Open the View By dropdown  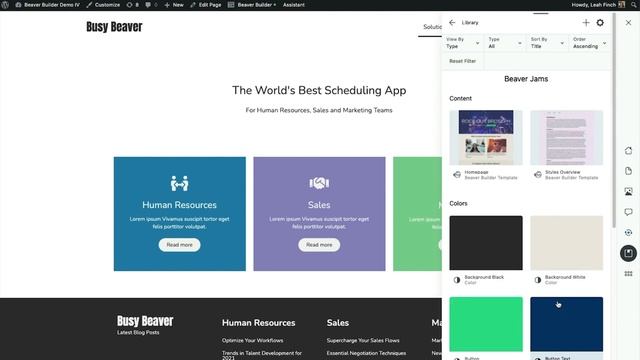click(x=463, y=43)
